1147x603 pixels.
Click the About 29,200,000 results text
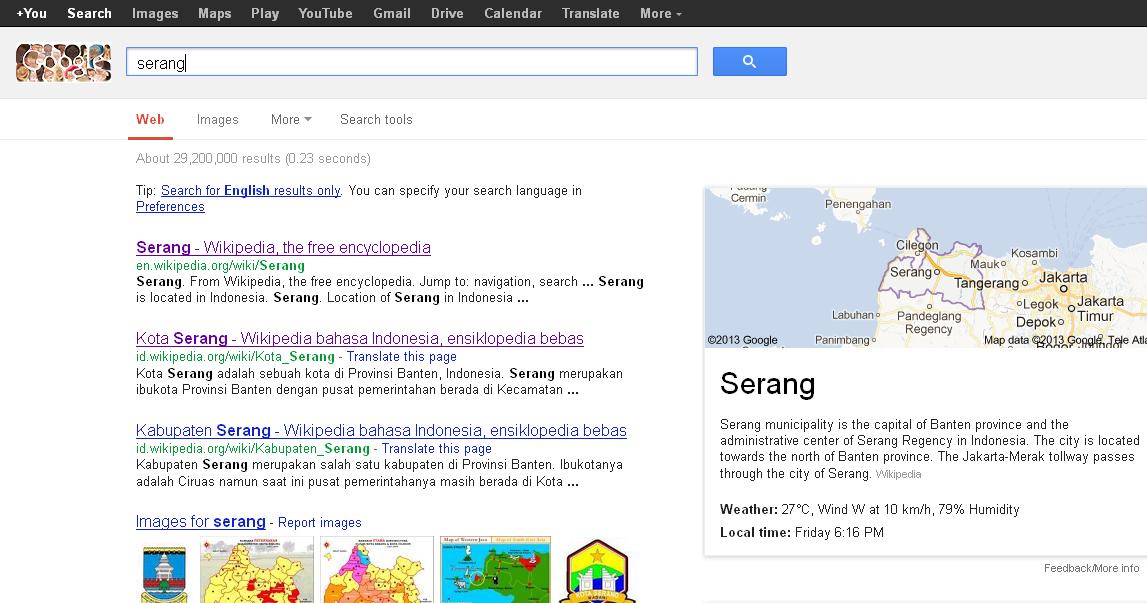[x=253, y=158]
